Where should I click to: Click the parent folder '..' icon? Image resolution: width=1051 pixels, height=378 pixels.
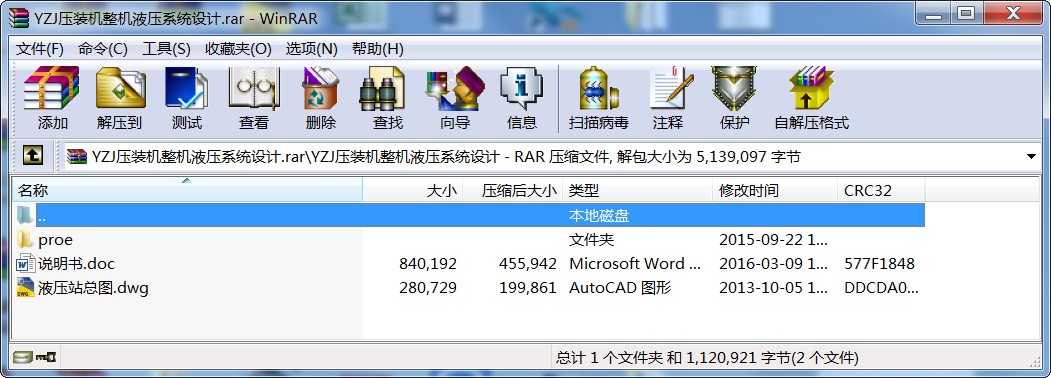click(x=25, y=215)
